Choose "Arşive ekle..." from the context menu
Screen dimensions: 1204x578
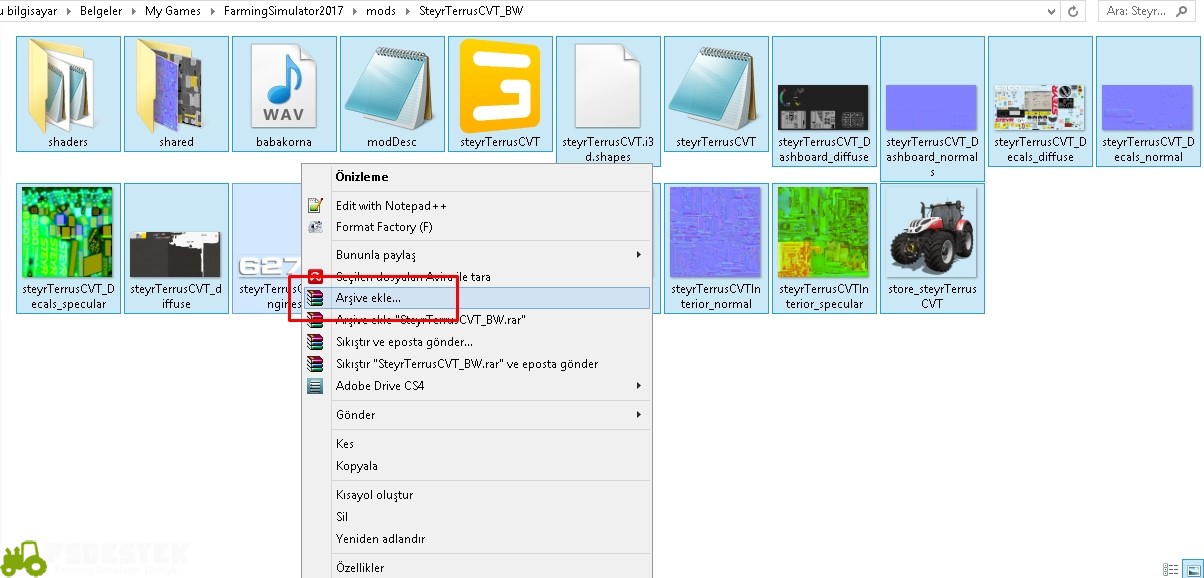(368, 298)
